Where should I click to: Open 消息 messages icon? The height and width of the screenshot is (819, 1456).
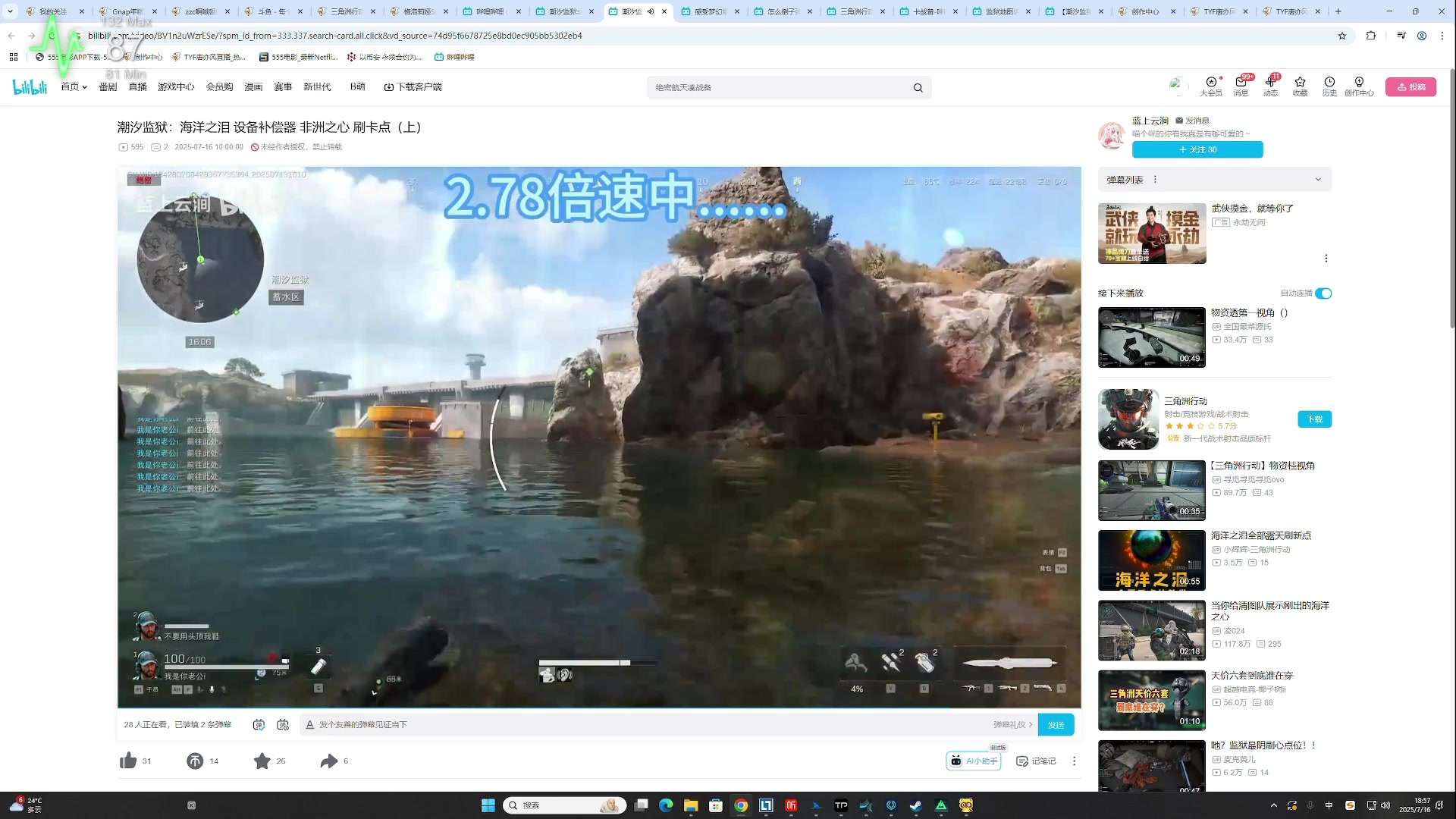coord(1241,86)
